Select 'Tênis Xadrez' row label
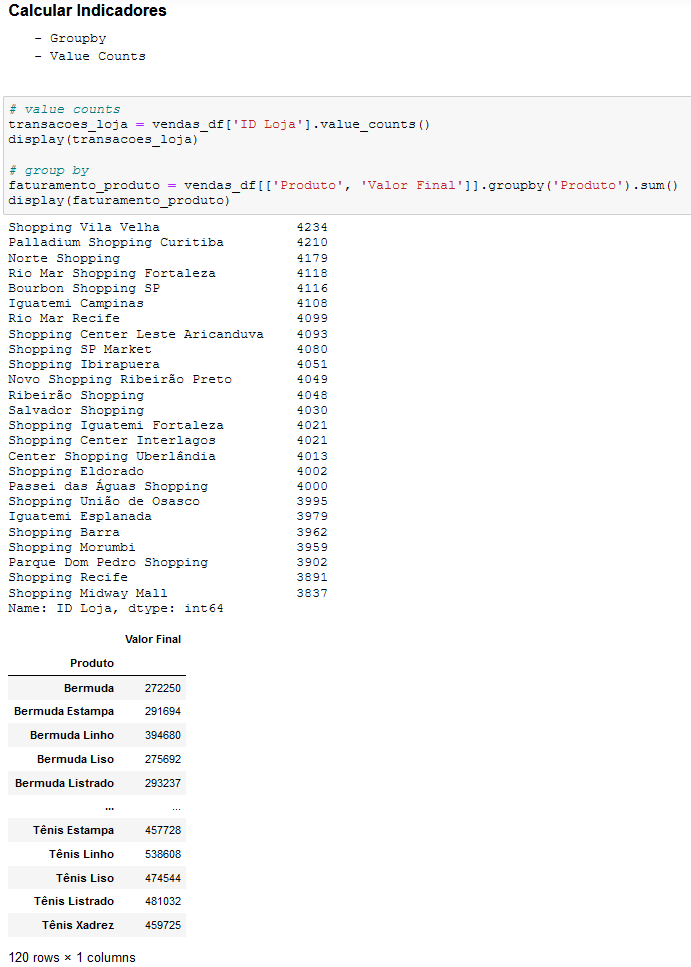The height and width of the screenshot is (967, 691). point(78,925)
